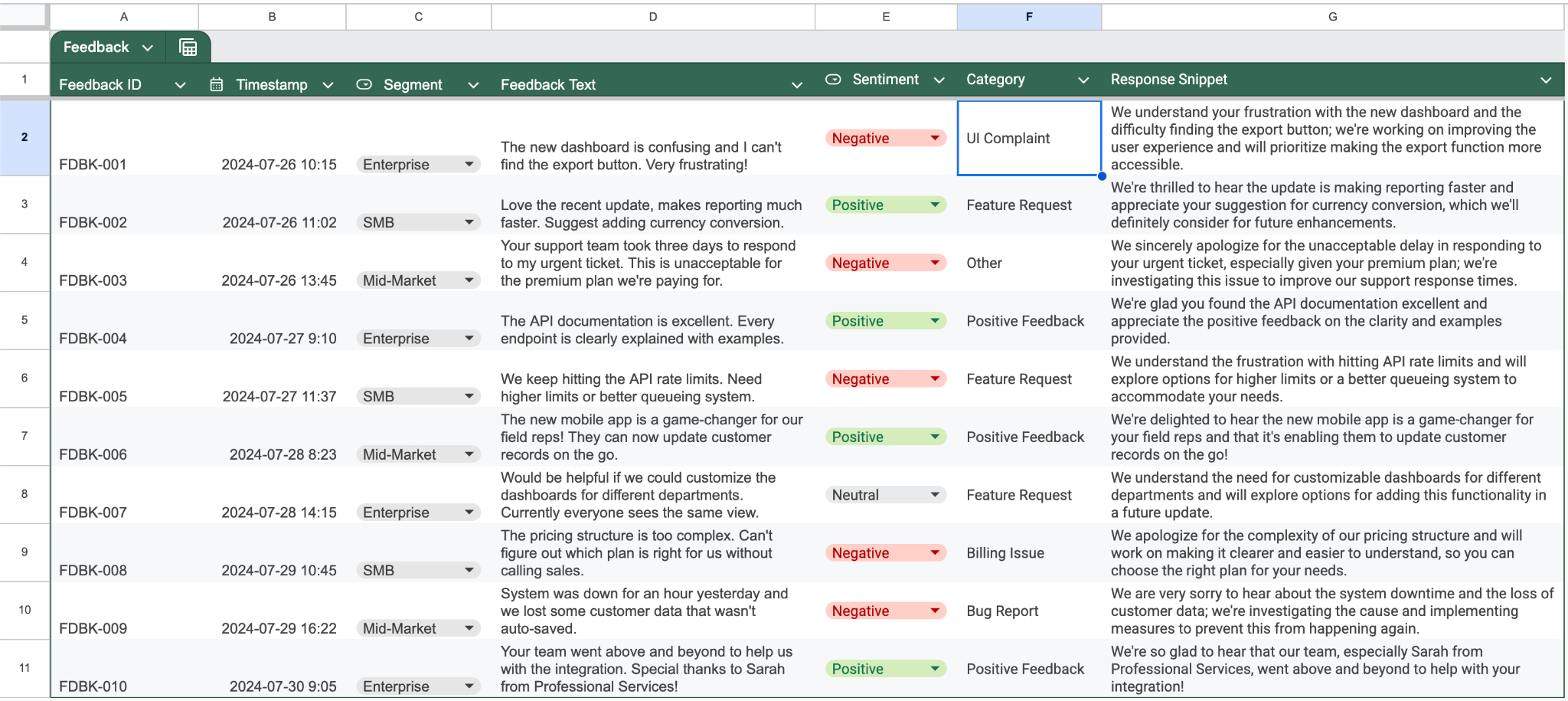Open SMB segment chip for FDBK-008
This screenshot has width=1568, height=701.
418,571
